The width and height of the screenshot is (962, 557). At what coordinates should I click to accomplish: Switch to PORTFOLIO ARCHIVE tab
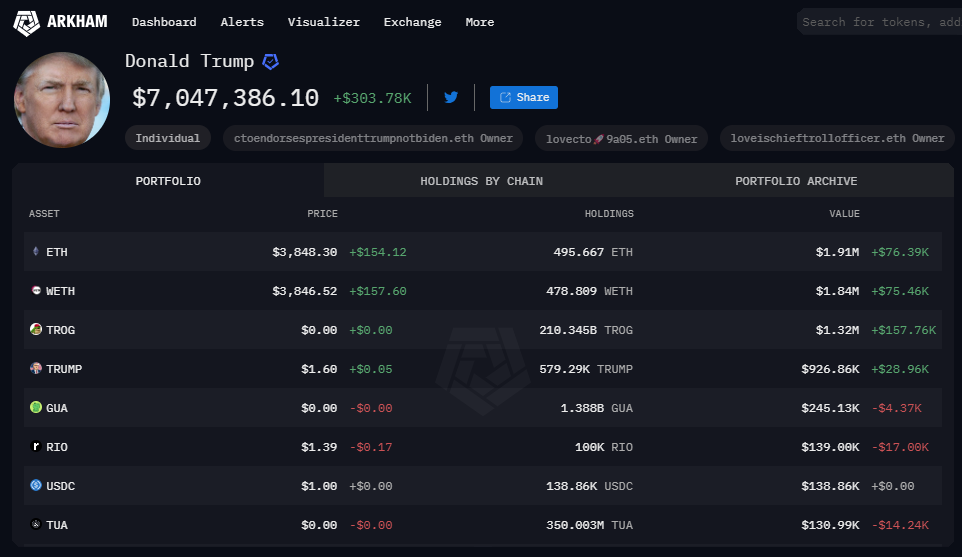796,181
